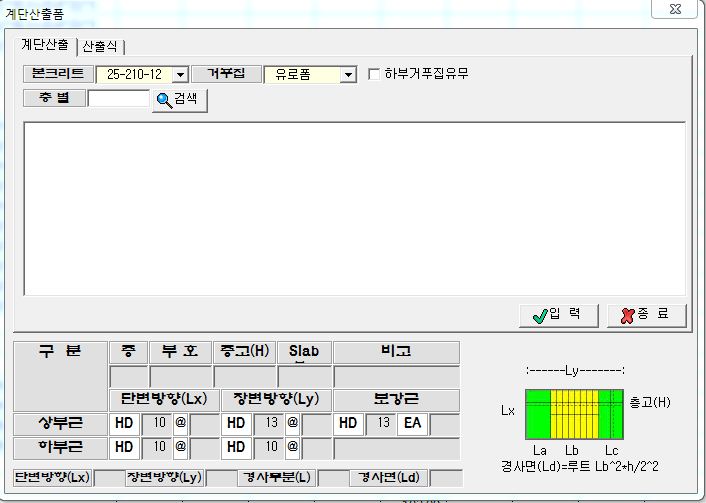
Task: Click the 하부근 row label
Action: coord(60,448)
